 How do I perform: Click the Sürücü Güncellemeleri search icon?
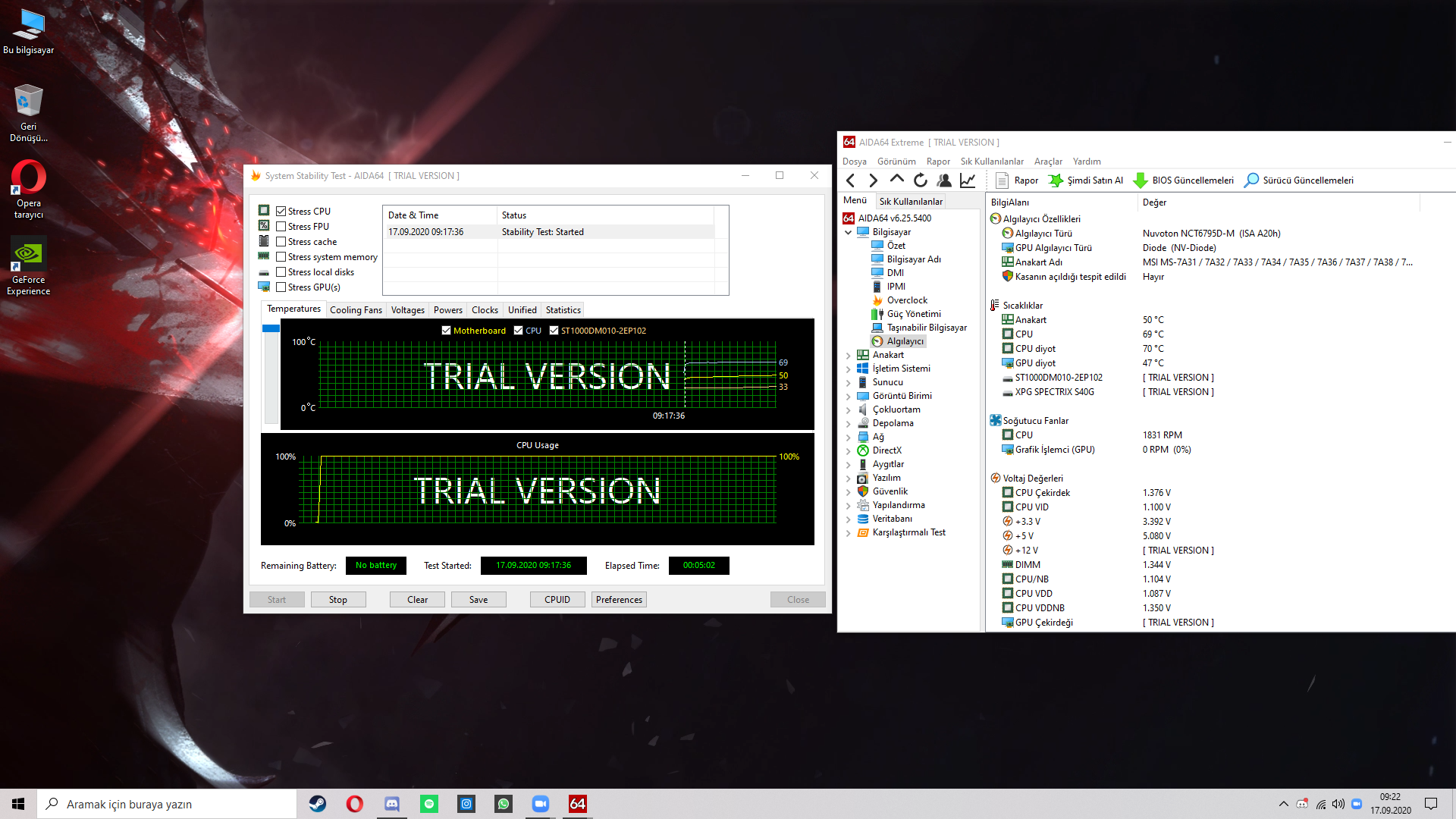coord(1251,180)
